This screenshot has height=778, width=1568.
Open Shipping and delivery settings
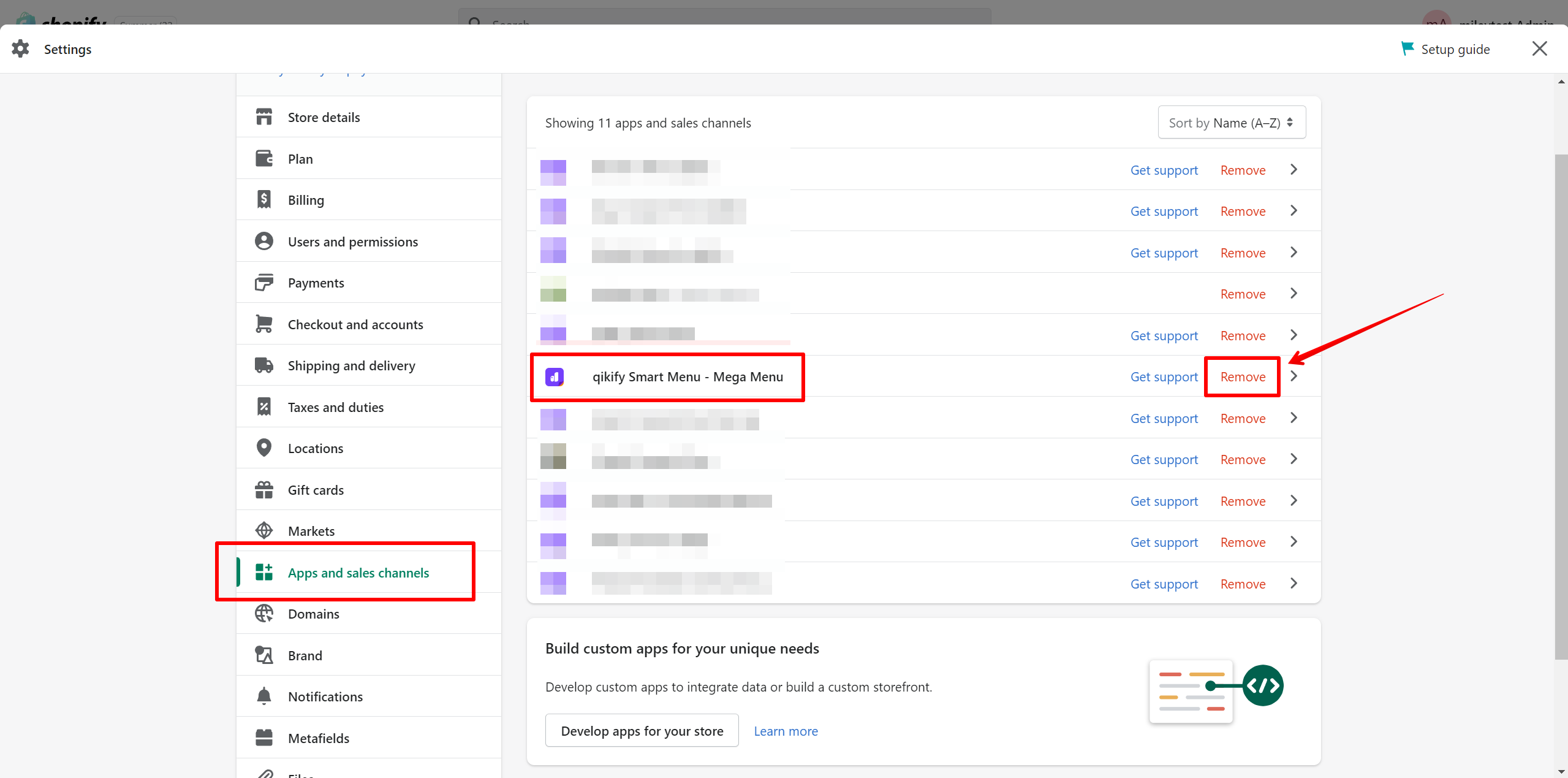pos(369,365)
